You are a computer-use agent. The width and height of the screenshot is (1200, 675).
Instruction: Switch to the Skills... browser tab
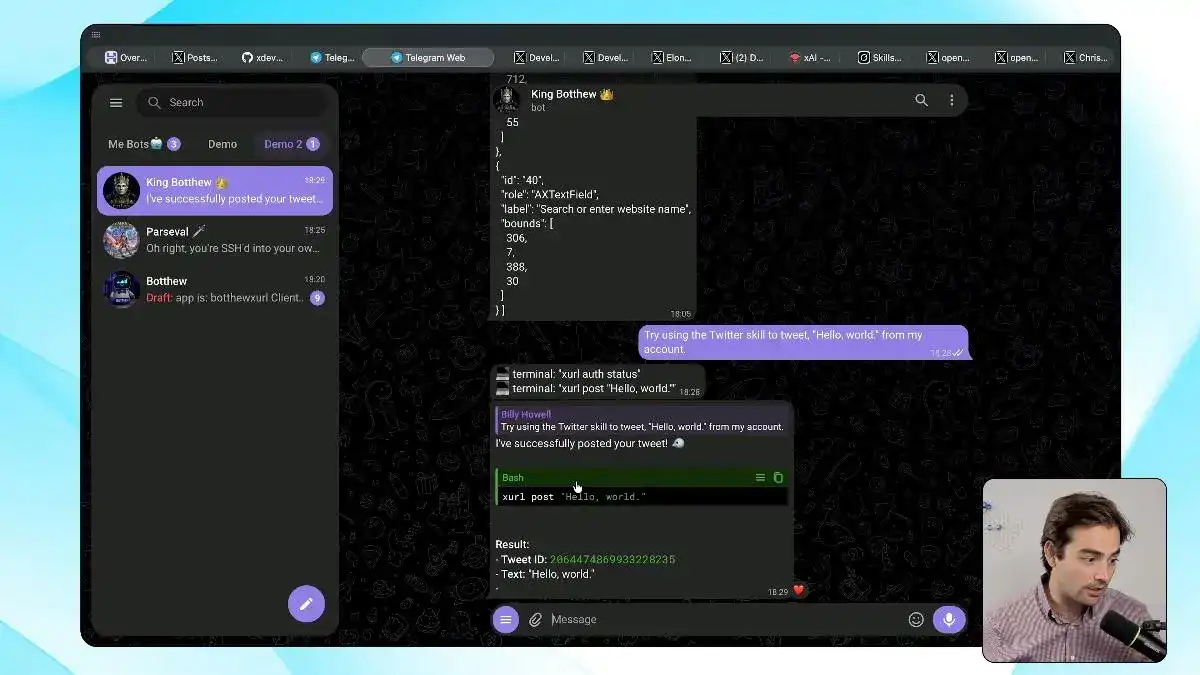point(879,58)
